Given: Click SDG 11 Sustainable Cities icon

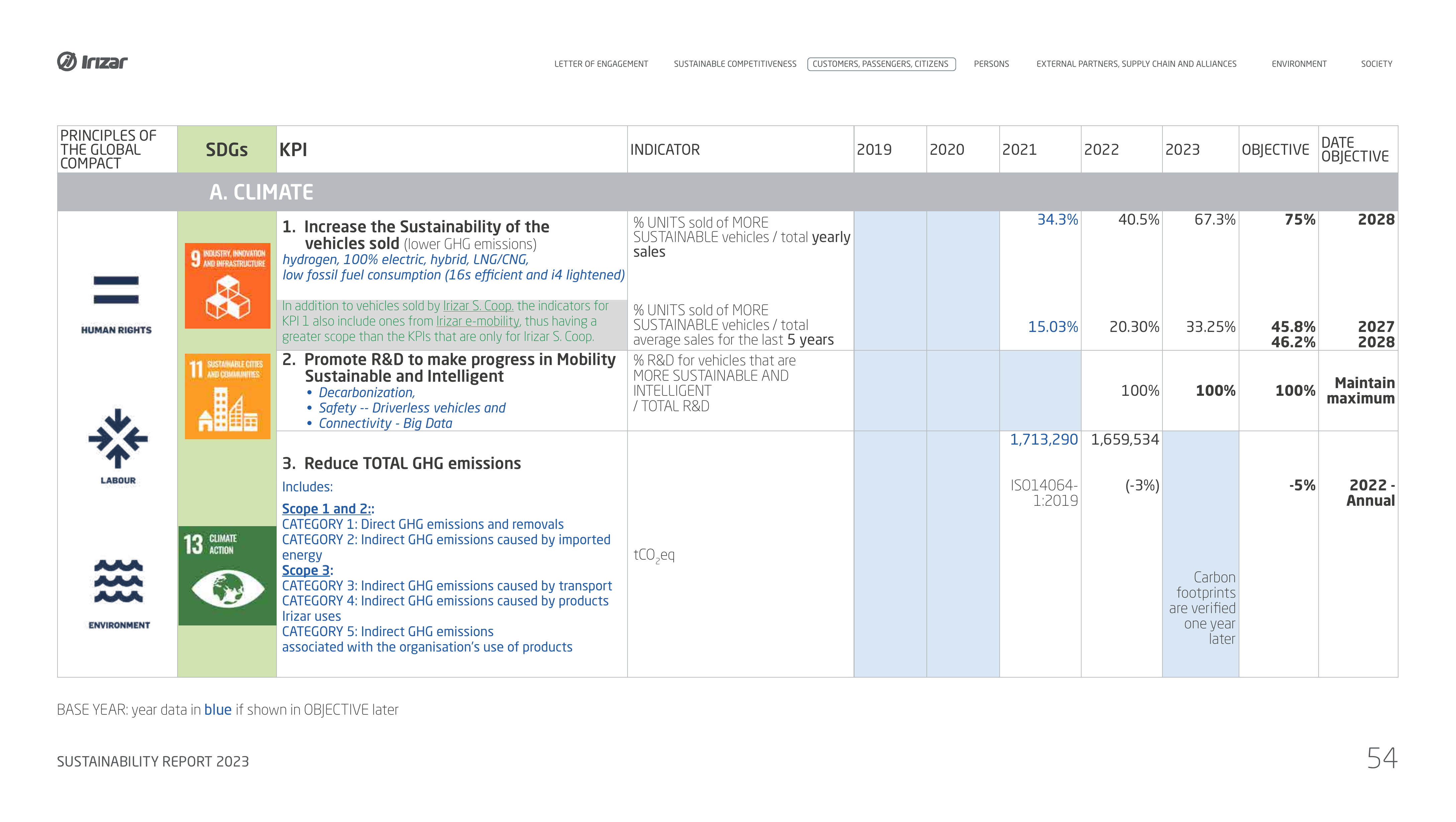Looking at the screenshot, I should coord(227,396).
